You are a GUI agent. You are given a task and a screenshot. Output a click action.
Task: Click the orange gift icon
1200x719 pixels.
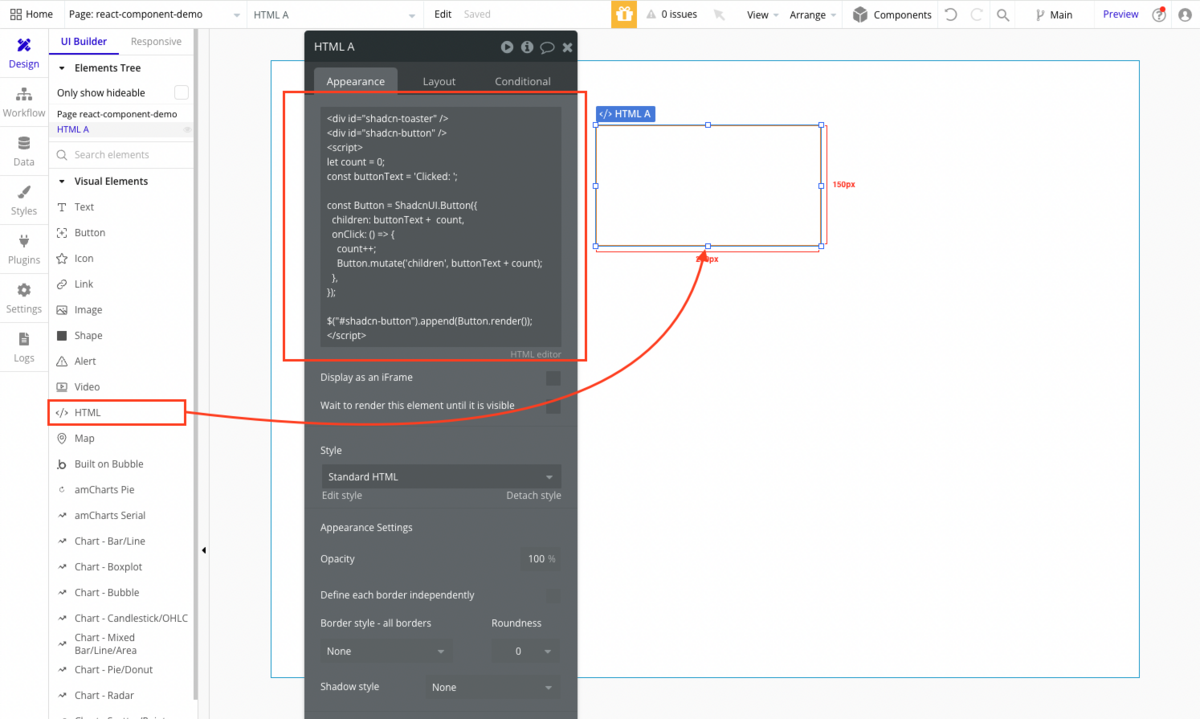623,14
